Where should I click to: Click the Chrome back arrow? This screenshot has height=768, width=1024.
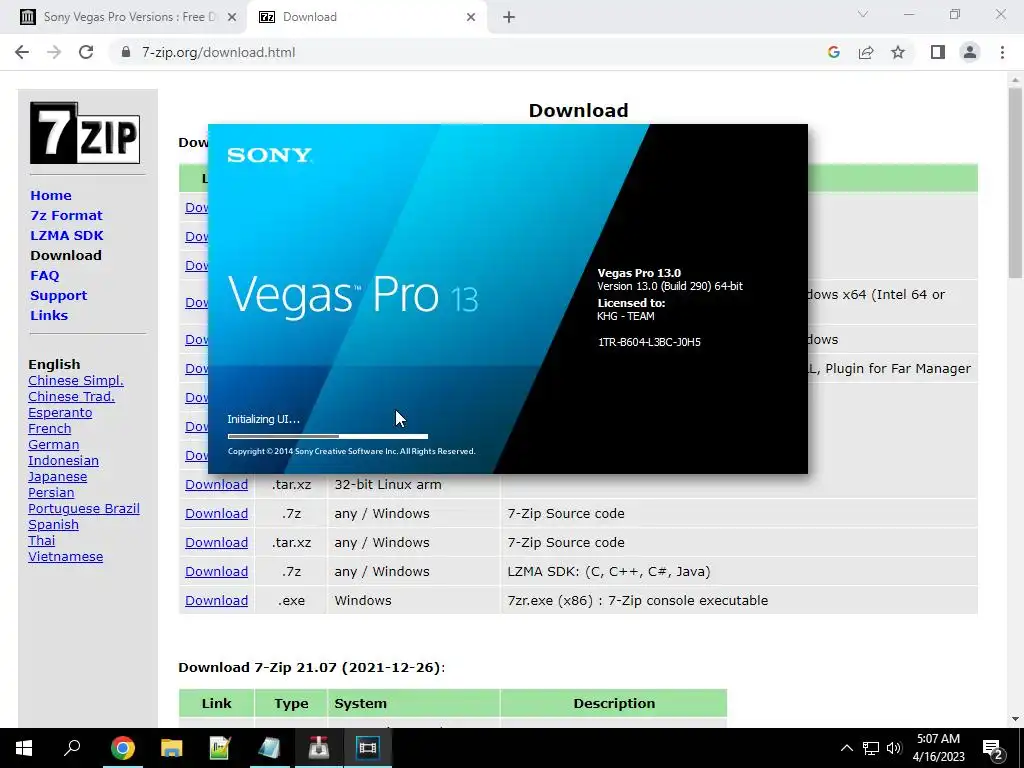(x=22, y=52)
